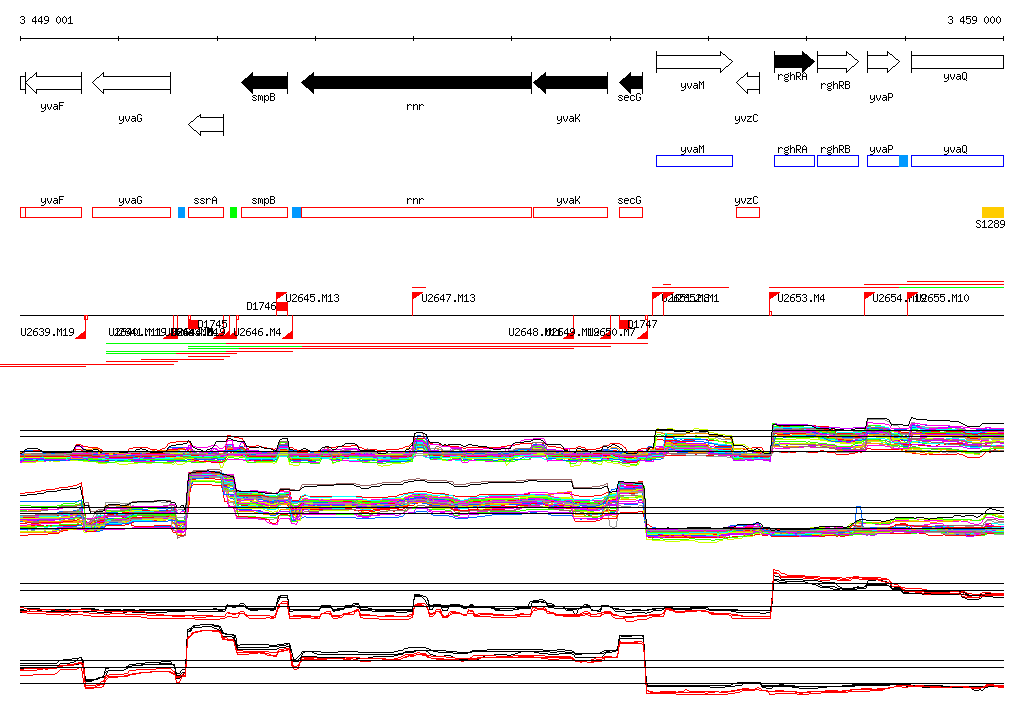Select the small white yvzC gene arrow
This screenshot has height=714, width=1024.
[x=748, y=83]
